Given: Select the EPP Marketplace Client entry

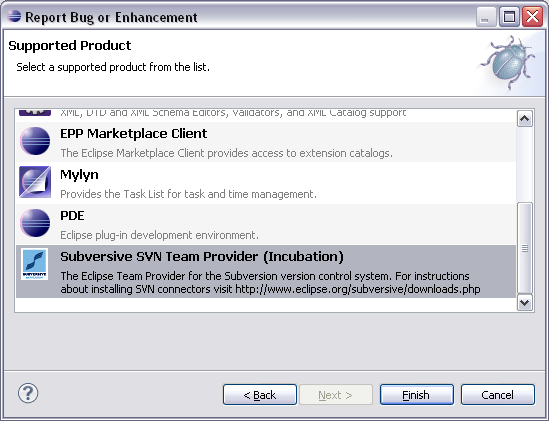Looking at the screenshot, I should click(x=266, y=142).
